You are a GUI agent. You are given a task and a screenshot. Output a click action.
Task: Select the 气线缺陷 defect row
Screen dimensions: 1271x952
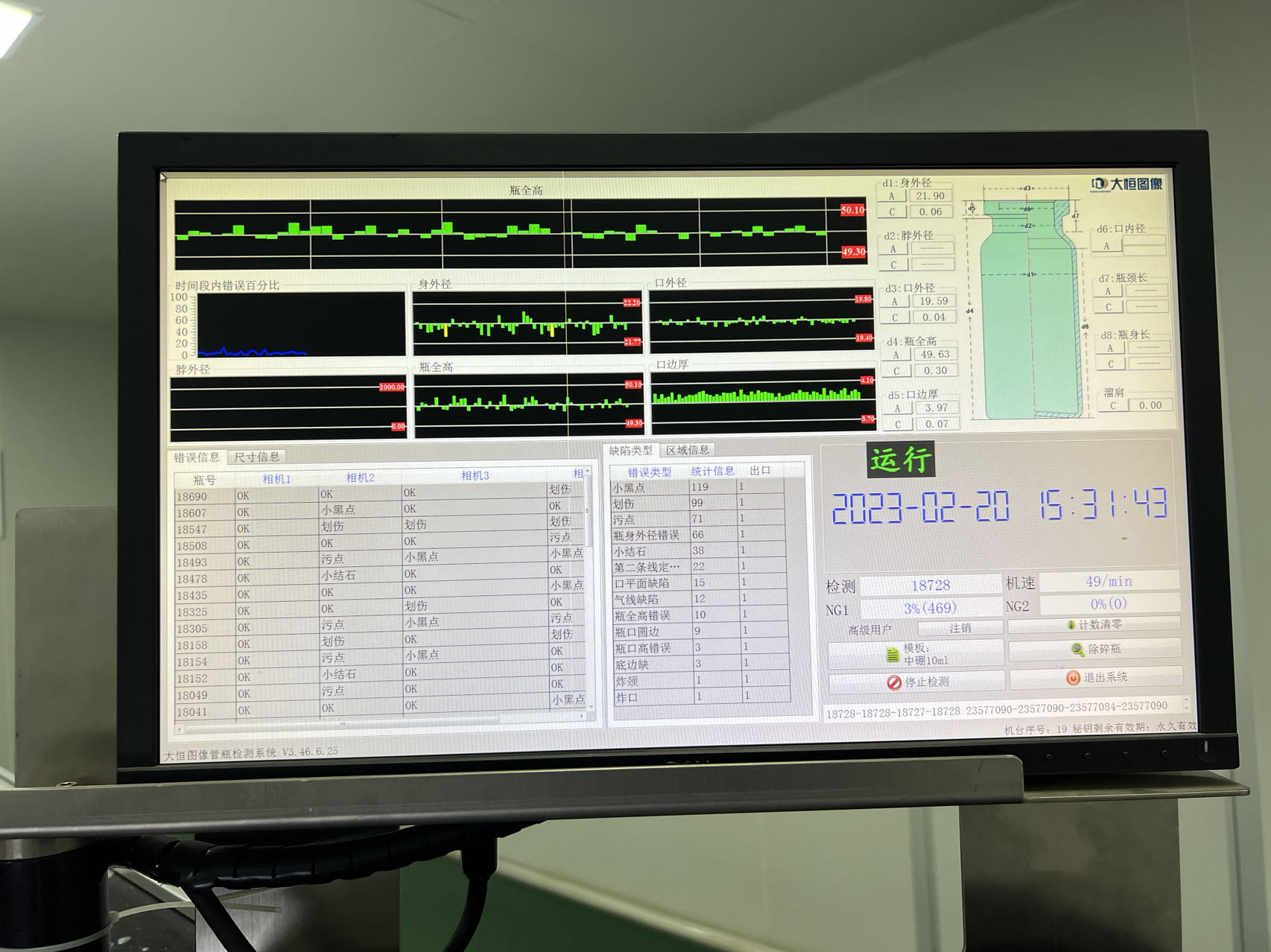click(x=699, y=599)
